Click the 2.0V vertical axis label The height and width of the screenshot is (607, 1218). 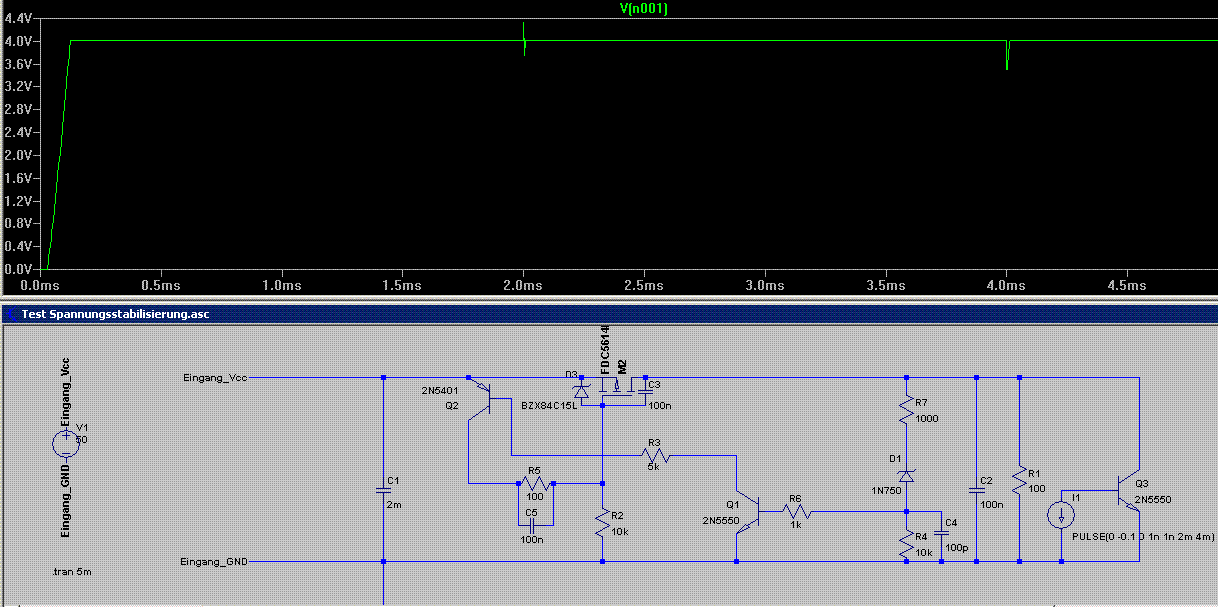click(x=18, y=155)
